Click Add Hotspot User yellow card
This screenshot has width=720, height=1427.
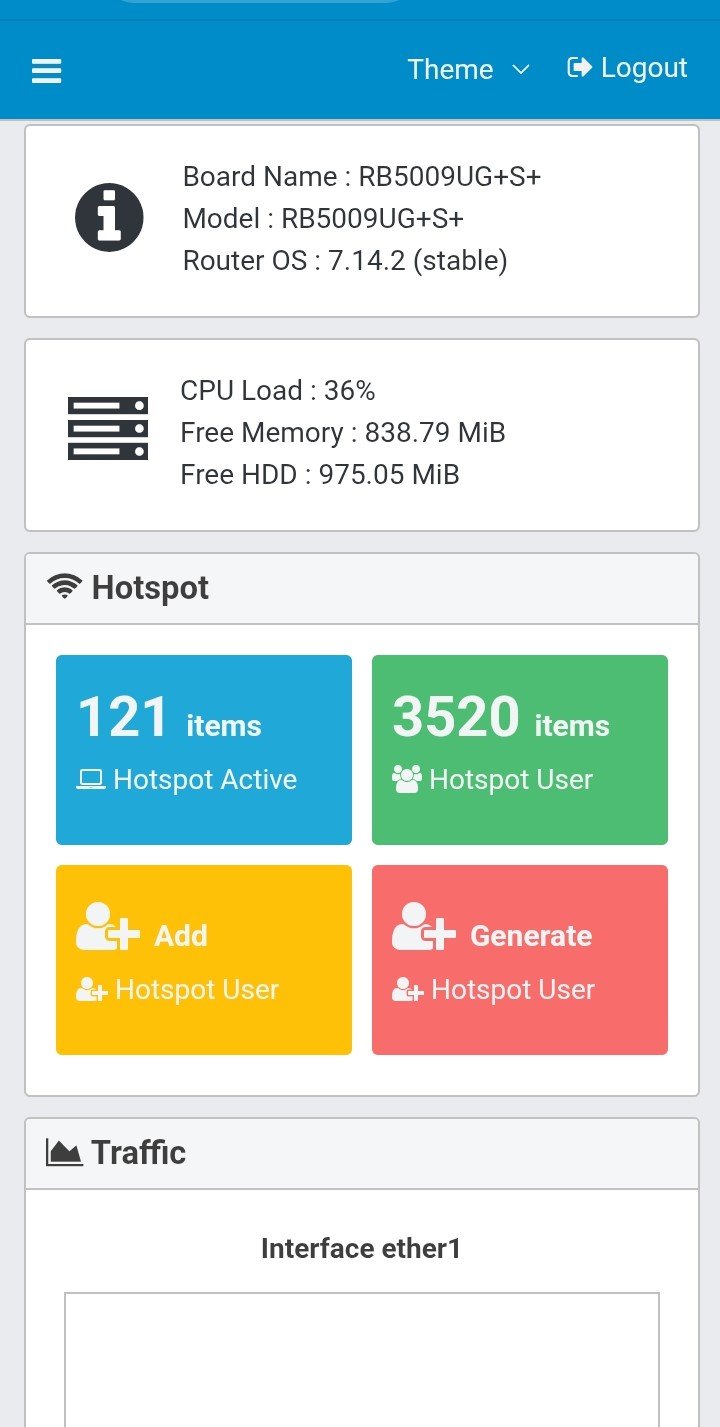tap(203, 959)
